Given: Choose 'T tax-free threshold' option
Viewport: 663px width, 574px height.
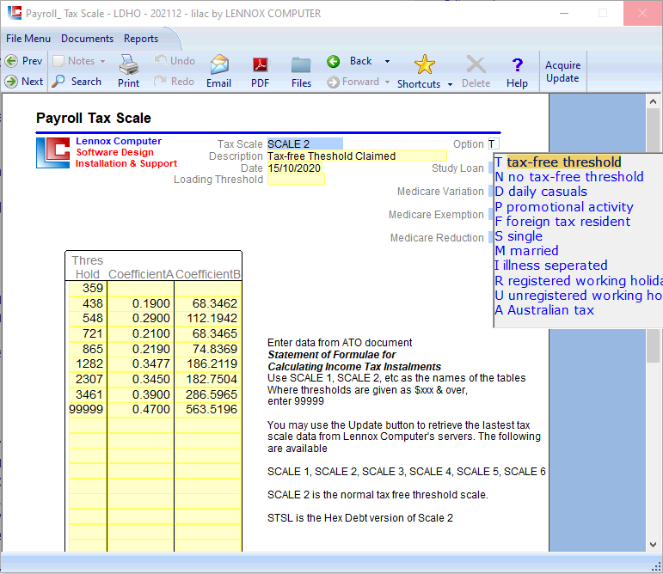Looking at the screenshot, I should click(558, 162).
